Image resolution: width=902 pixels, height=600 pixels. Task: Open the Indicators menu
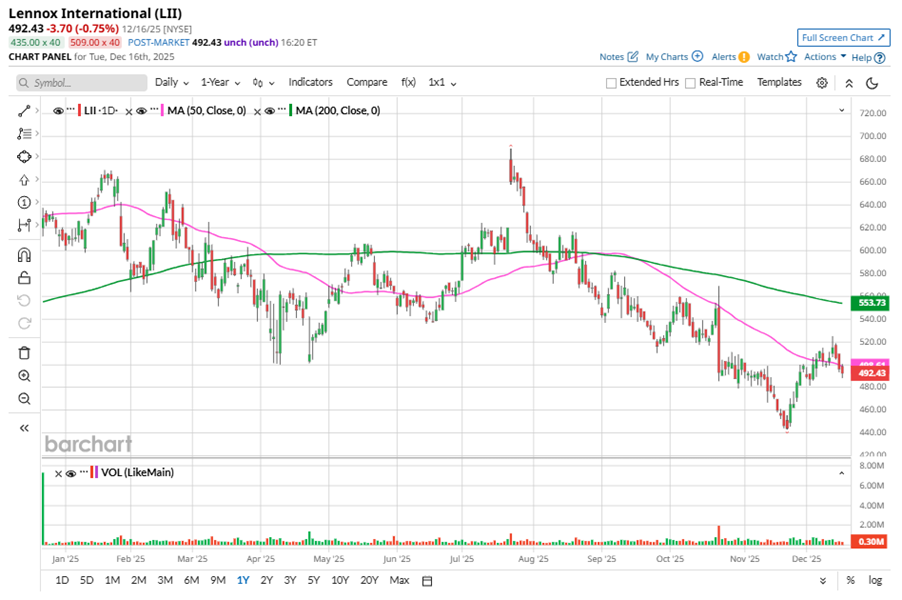[x=311, y=82]
